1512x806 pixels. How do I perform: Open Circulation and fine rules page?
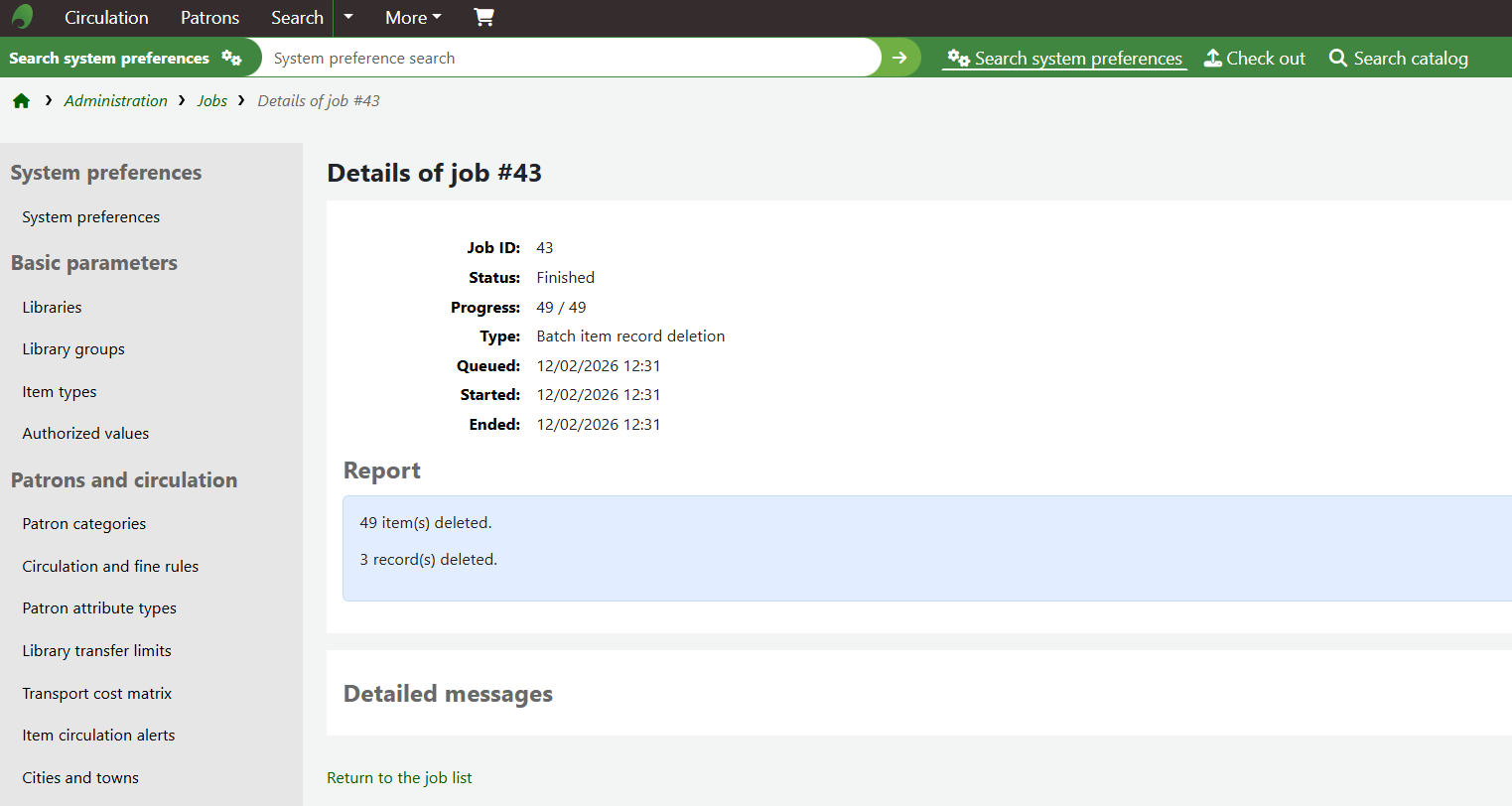click(x=110, y=566)
